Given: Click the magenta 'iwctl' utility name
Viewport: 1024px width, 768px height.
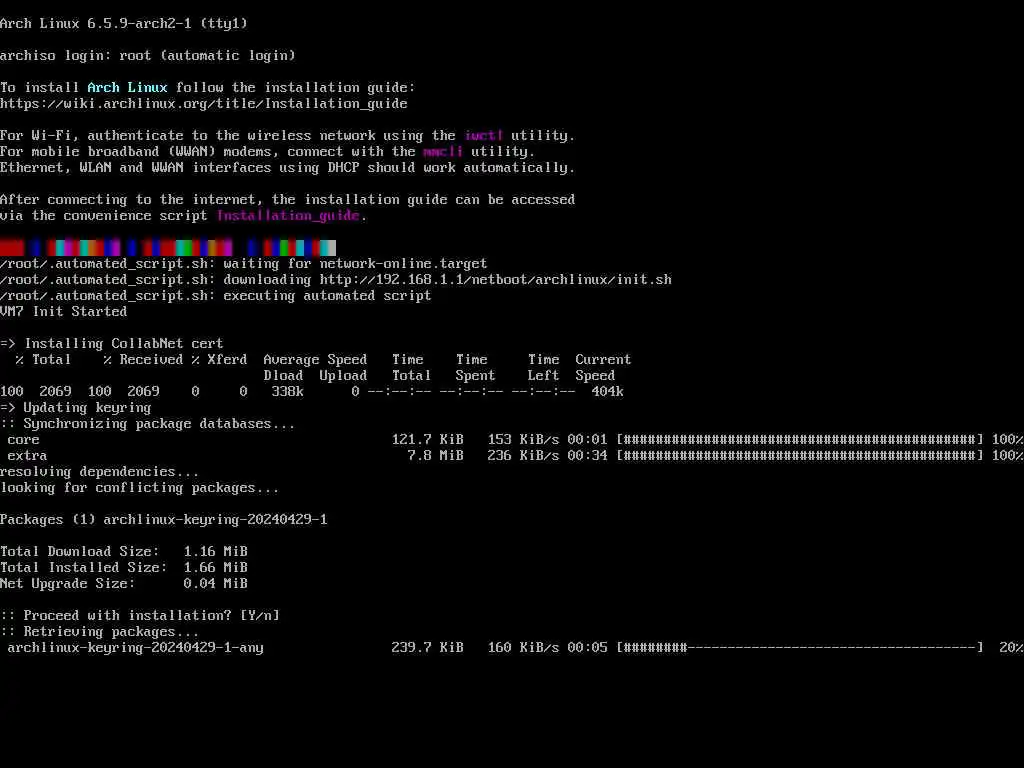Looking at the screenshot, I should [483, 135].
